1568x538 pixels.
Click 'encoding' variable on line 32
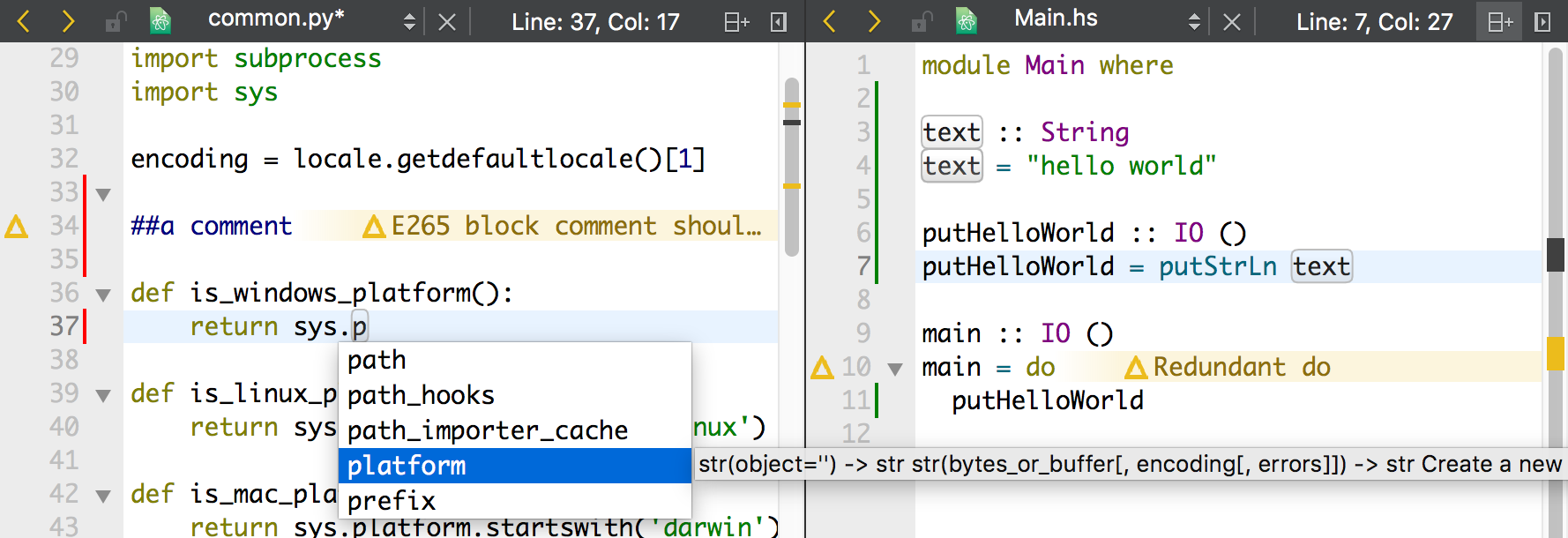[190, 159]
